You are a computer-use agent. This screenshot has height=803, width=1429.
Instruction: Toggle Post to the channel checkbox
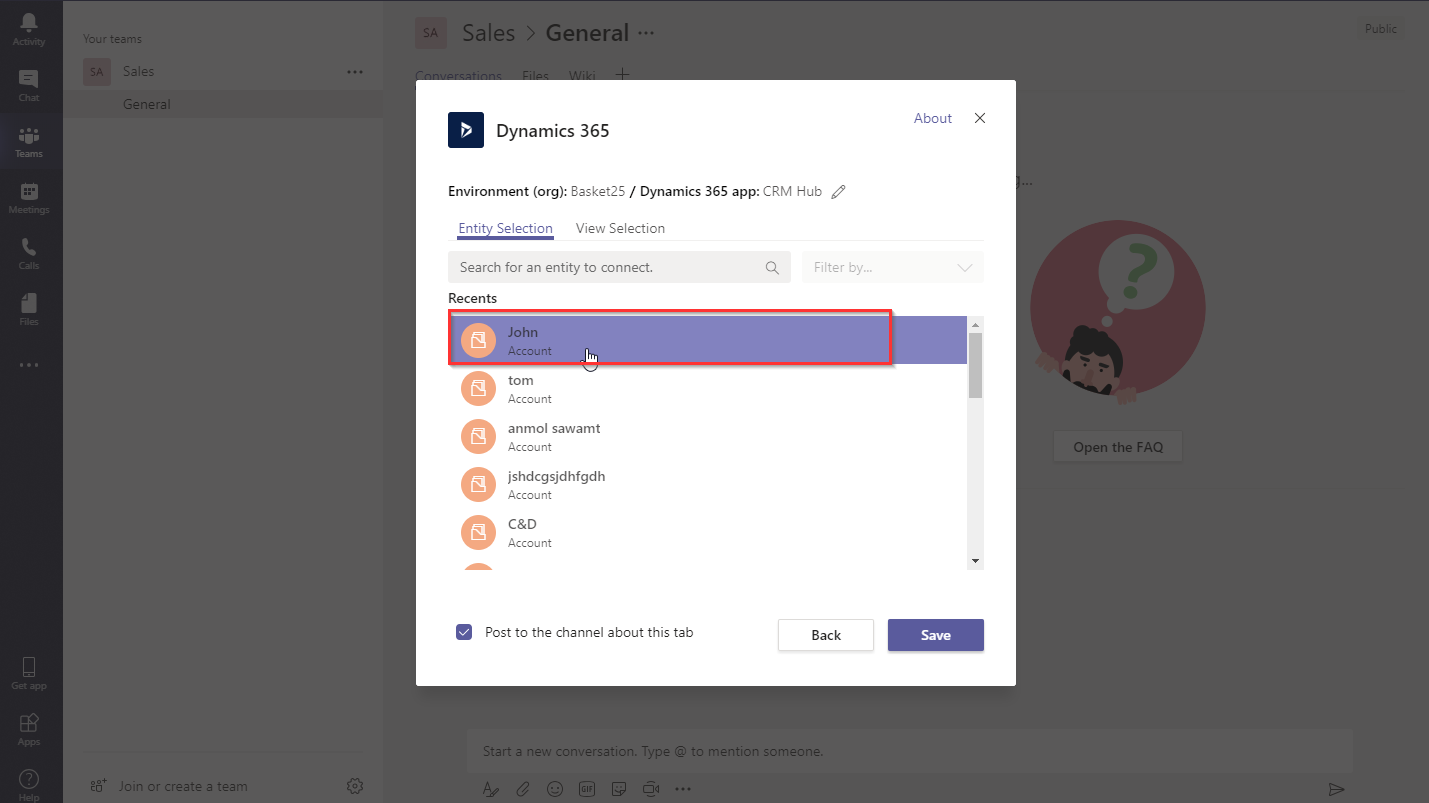coord(464,632)
